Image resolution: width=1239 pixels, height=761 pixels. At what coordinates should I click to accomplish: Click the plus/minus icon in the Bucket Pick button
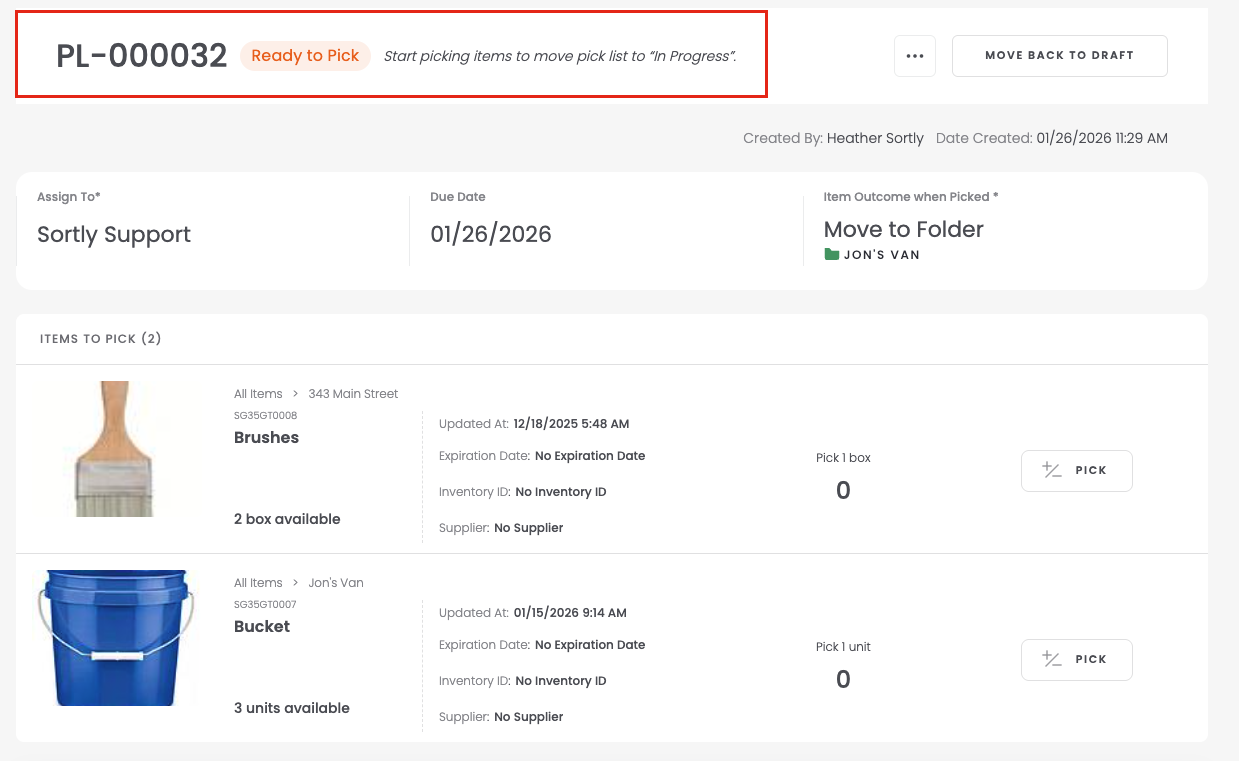click(x=1052, y=659)
